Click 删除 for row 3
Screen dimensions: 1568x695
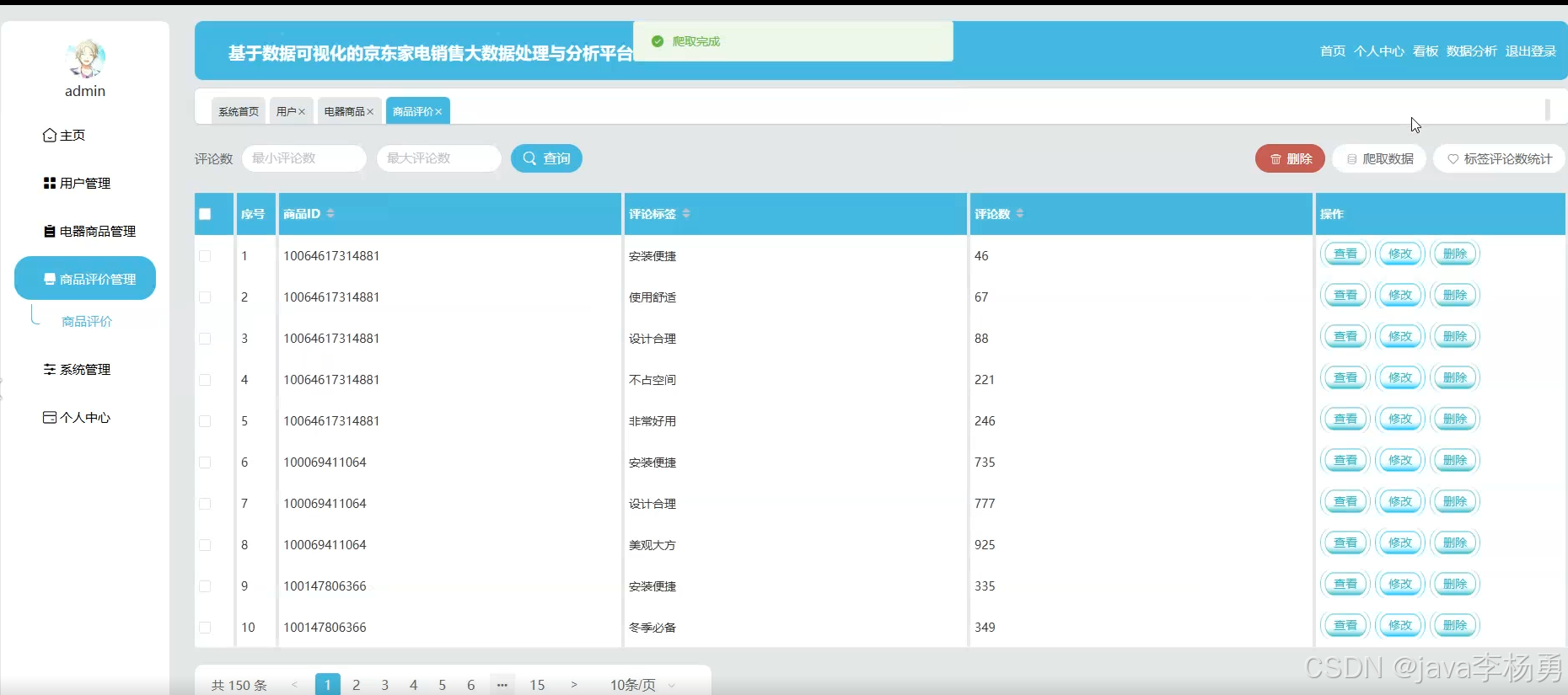[x=1455, y=336]
